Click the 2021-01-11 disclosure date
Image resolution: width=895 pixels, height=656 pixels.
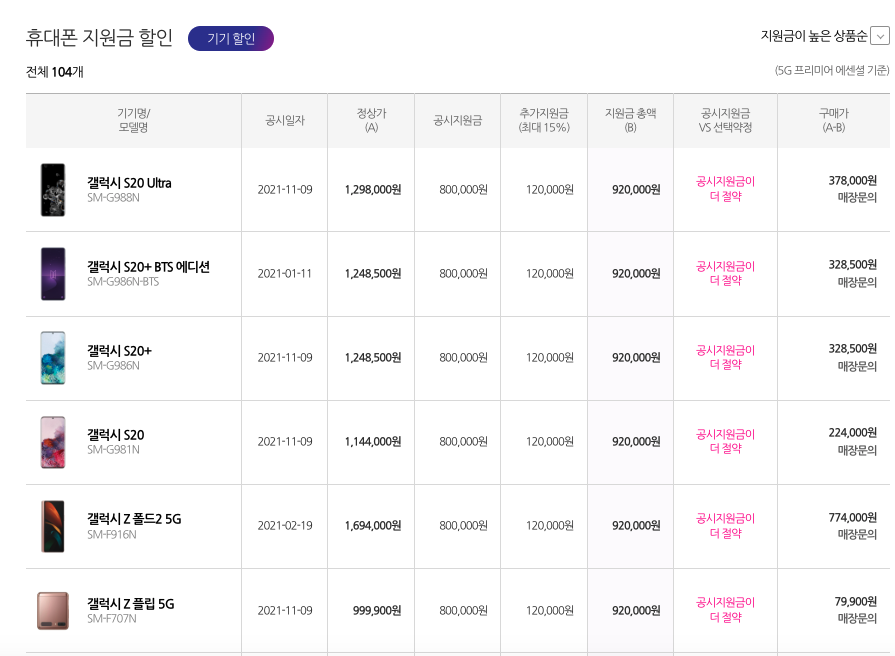click(x=285, y=273)
